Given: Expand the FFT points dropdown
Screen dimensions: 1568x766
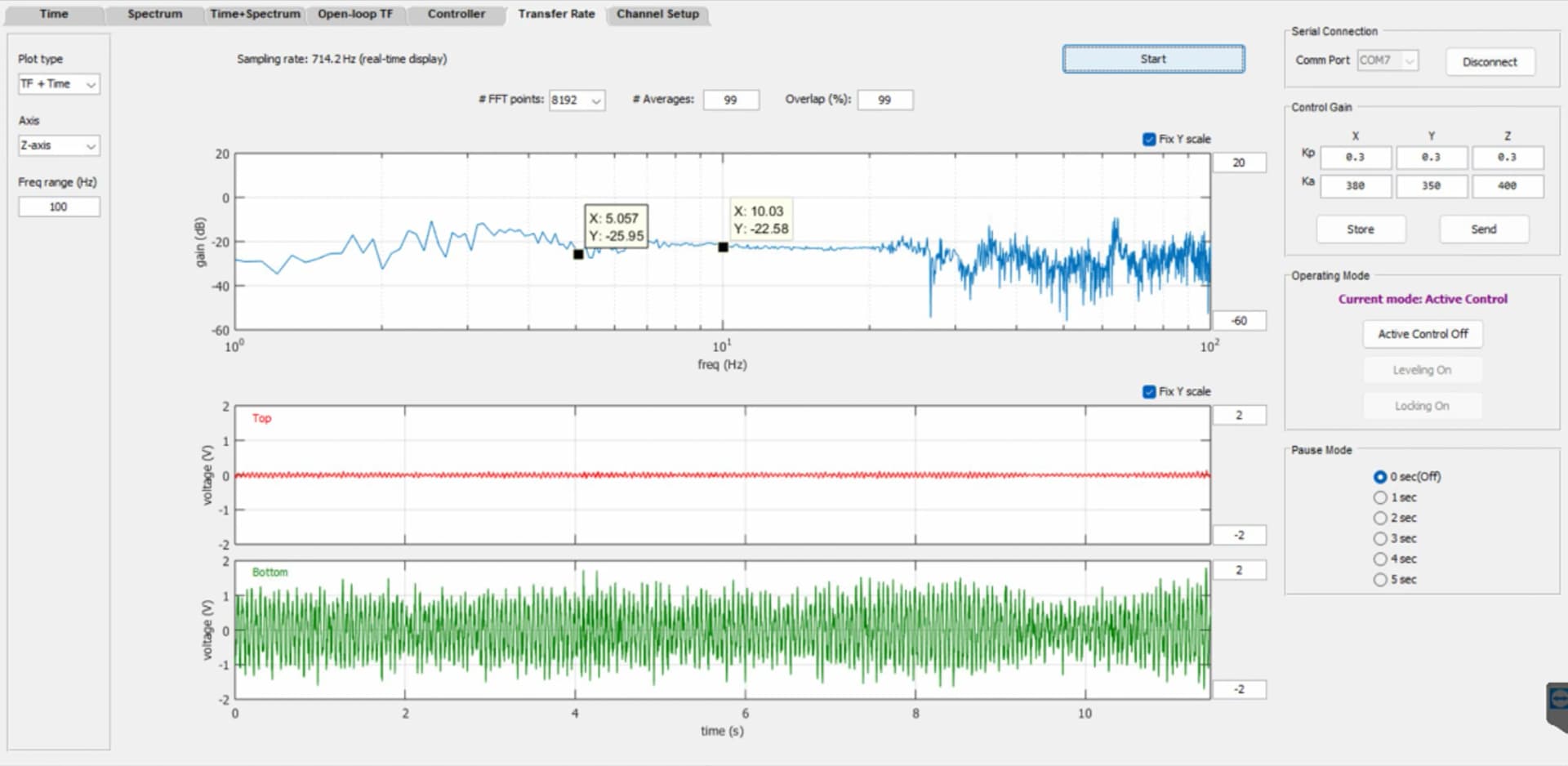Looking at the screenshot, I should click(577, 100).
